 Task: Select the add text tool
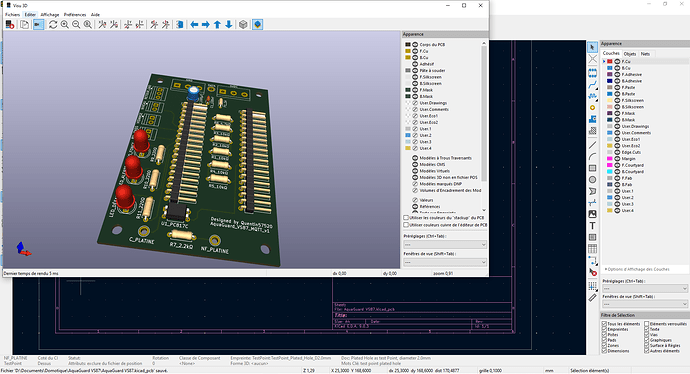(592, 226)
